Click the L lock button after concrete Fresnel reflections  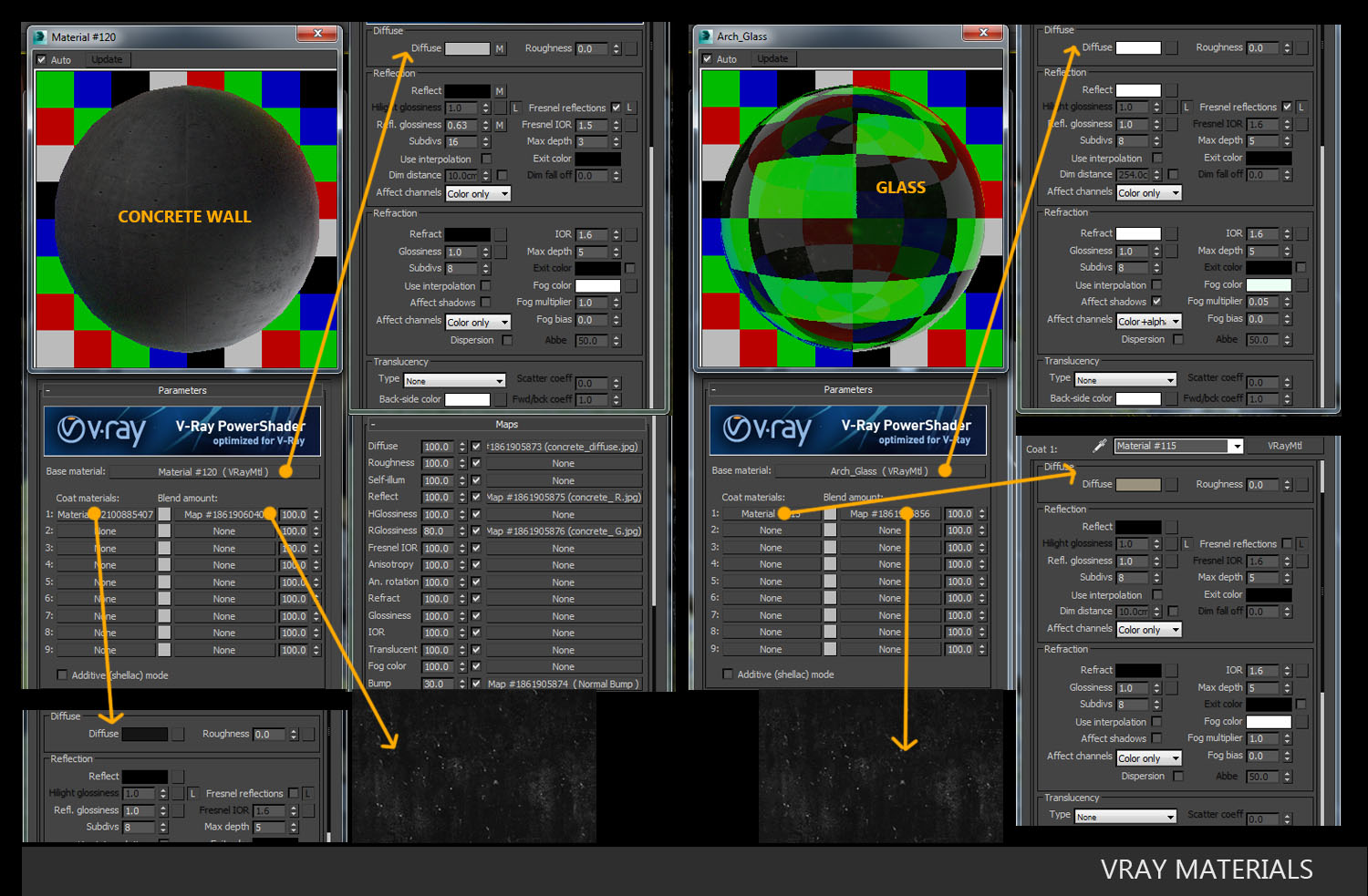(629, 108)
